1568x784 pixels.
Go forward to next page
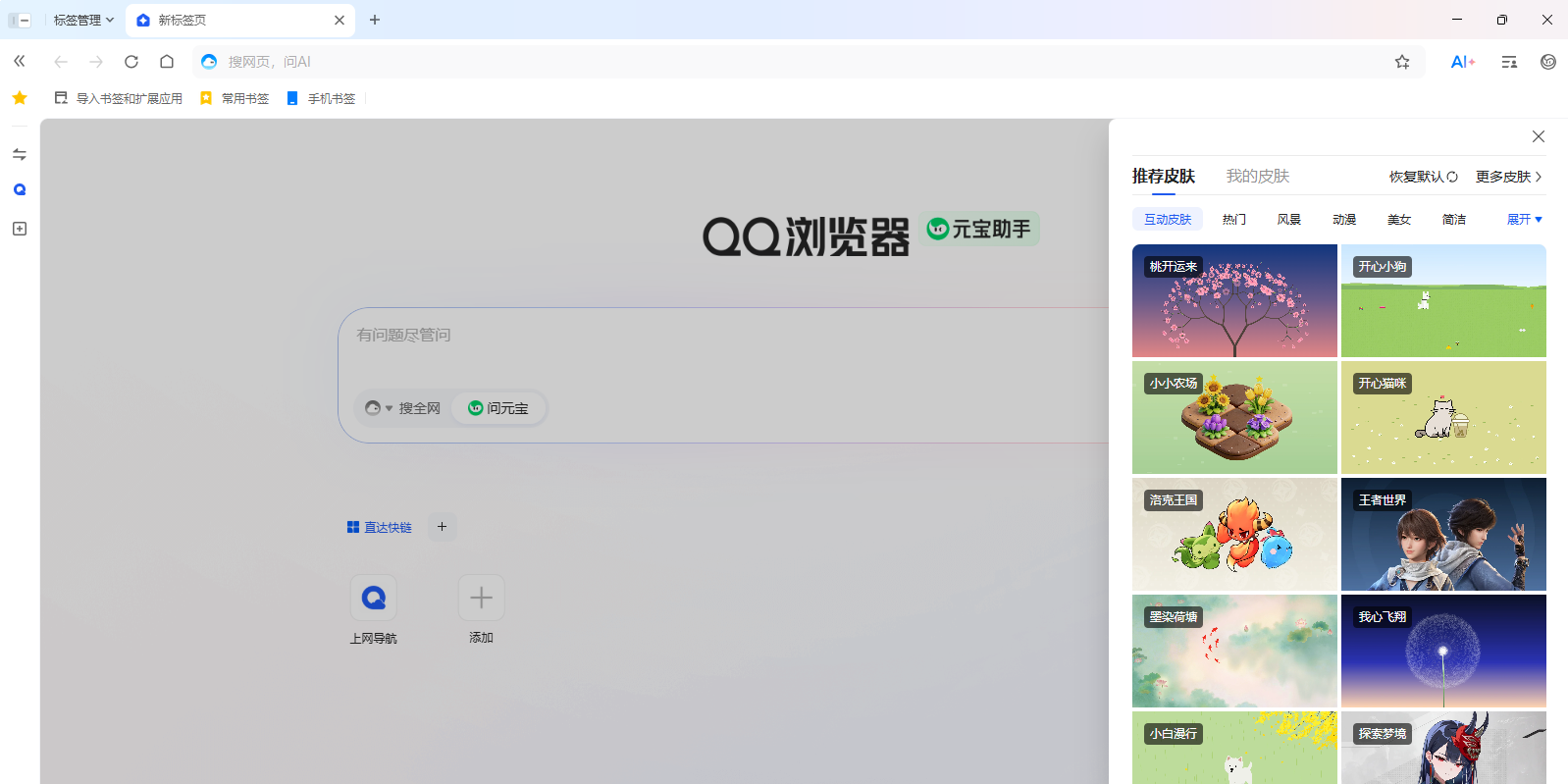(96, 62)
